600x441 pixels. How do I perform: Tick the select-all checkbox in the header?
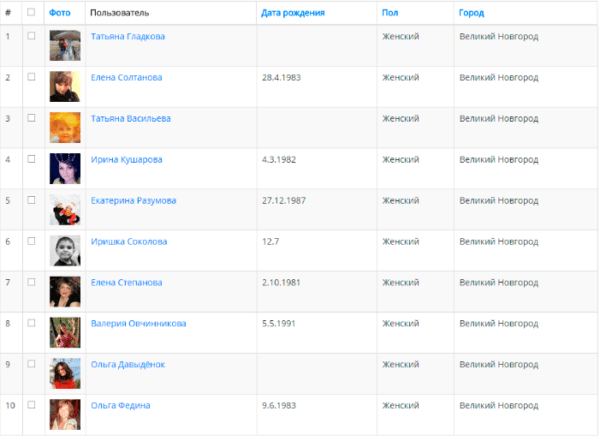[x=31, y=12]
